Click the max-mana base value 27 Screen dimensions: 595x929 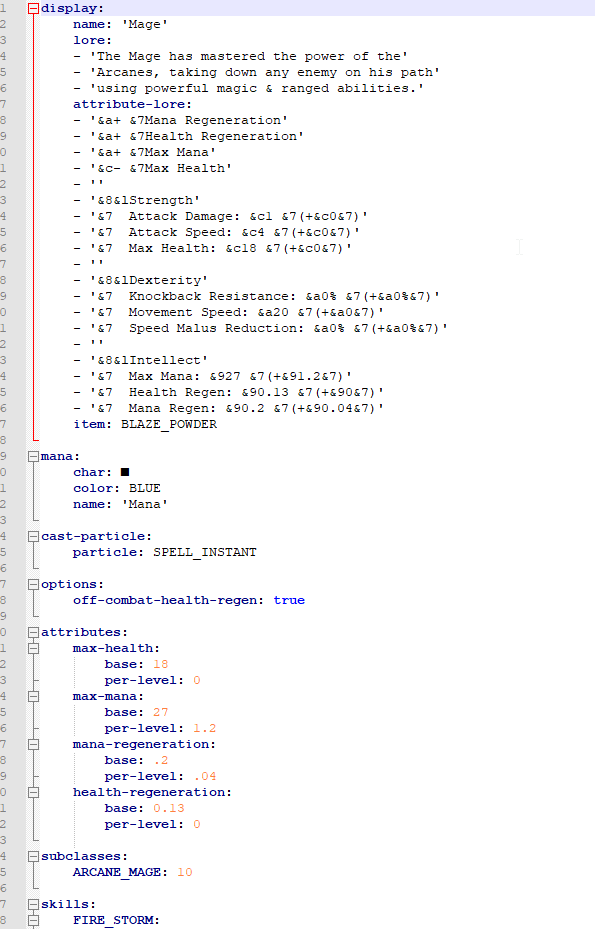click(x=161, y=712)
